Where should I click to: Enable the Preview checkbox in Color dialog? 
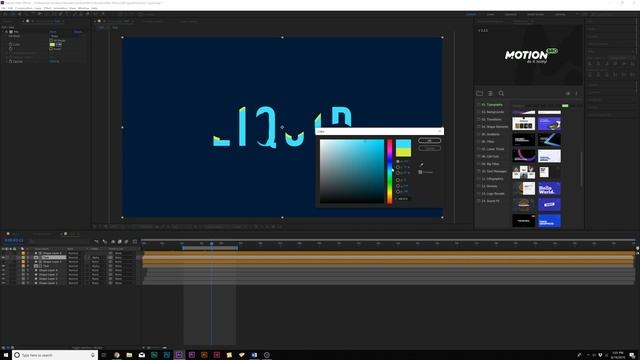click(x=420, y=172)
